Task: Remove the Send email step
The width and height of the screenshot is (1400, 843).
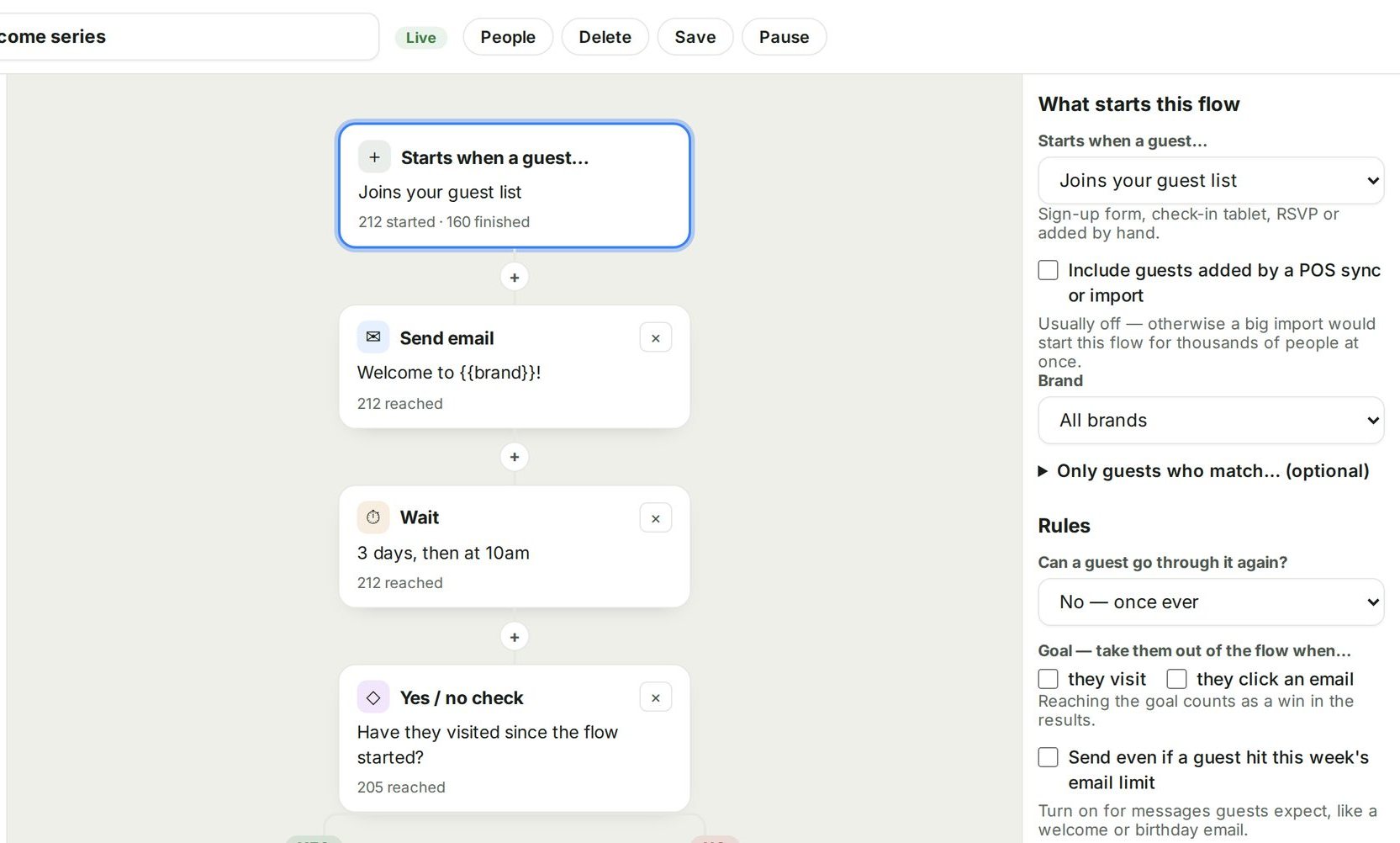Action: [x=656, y=338]
